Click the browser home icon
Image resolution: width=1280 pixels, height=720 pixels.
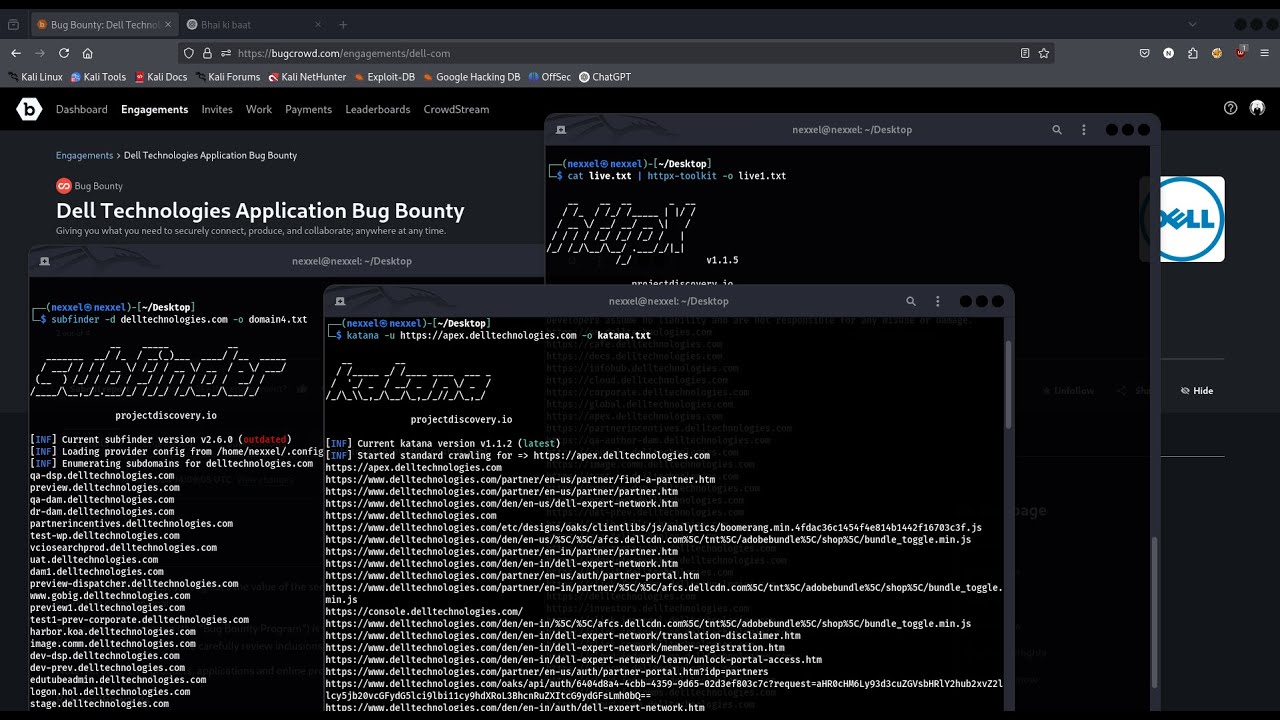click(x=88, y=53)
